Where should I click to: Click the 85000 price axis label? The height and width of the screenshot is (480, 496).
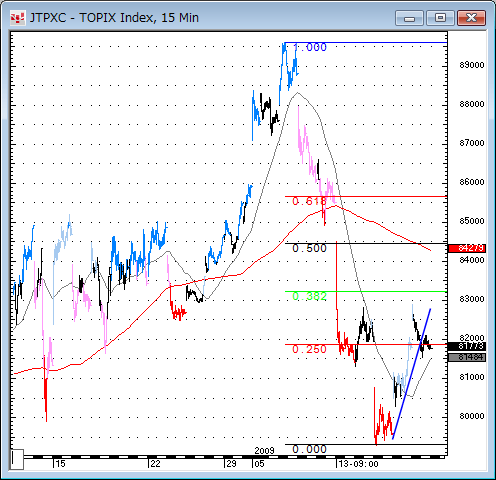[472, 221]
